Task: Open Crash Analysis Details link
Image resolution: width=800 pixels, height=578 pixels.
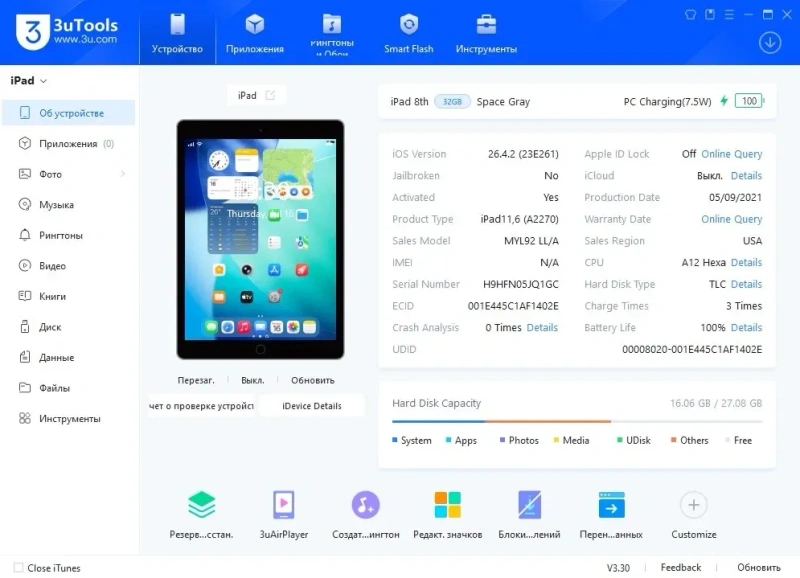Action: point(542,328)
